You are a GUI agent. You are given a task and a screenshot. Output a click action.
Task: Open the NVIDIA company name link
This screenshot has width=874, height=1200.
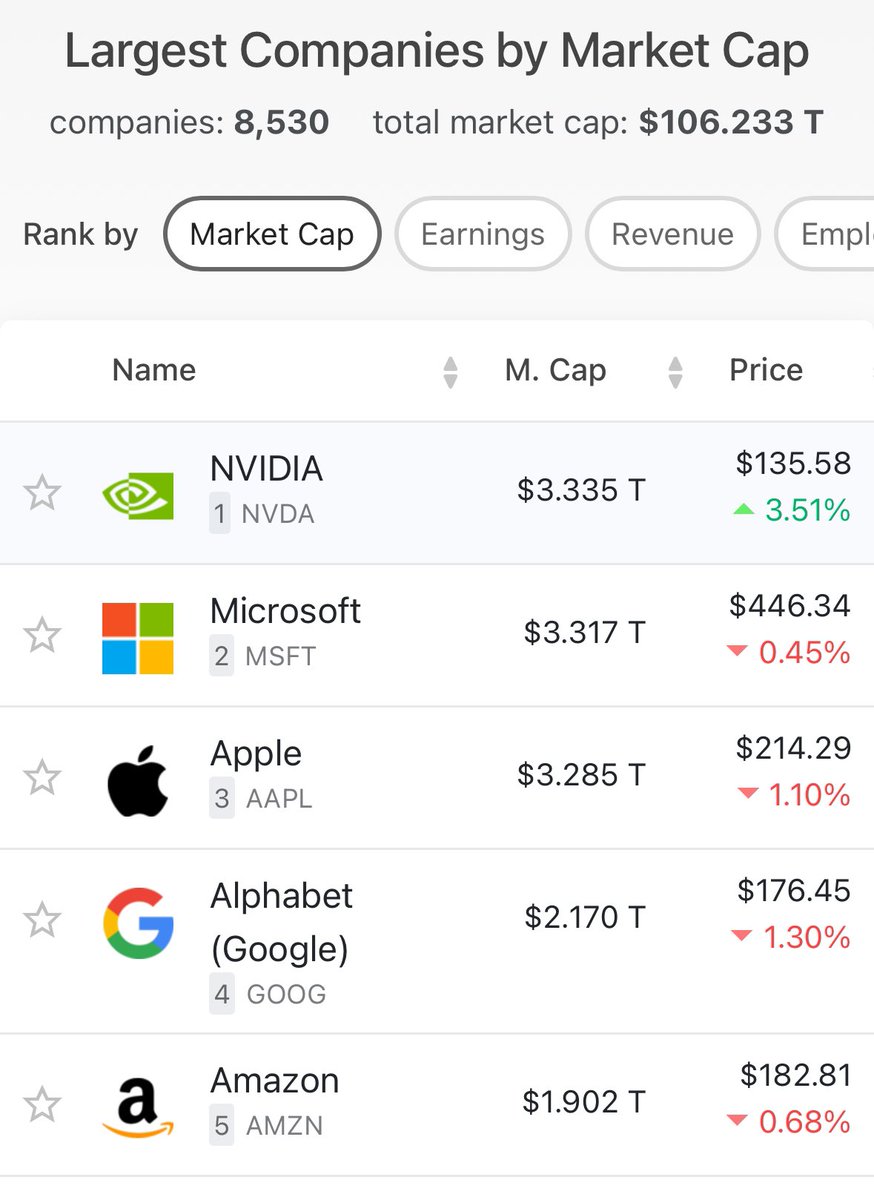pos(266,468)
